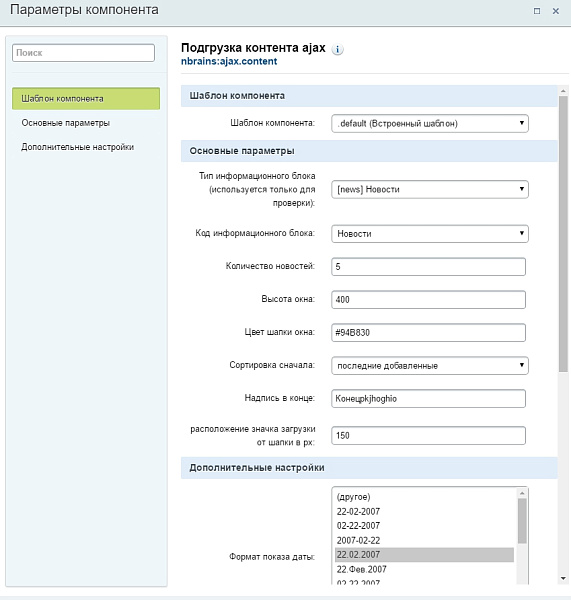Screen dimensions: 571x600
Task: Open the Шаблон компонента dropdown
Action: click(430, 123)
